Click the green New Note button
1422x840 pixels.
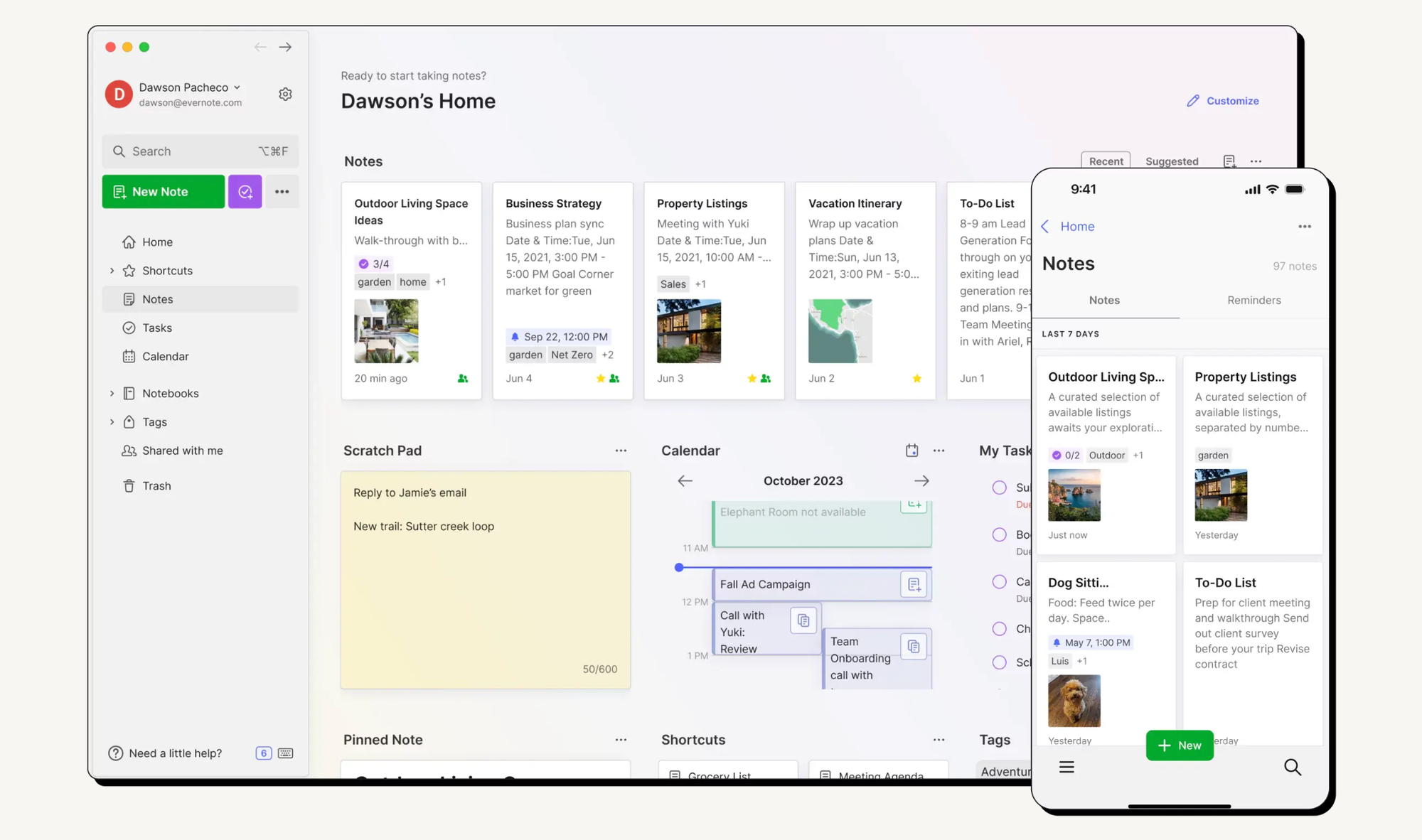(x=163, y=191)
